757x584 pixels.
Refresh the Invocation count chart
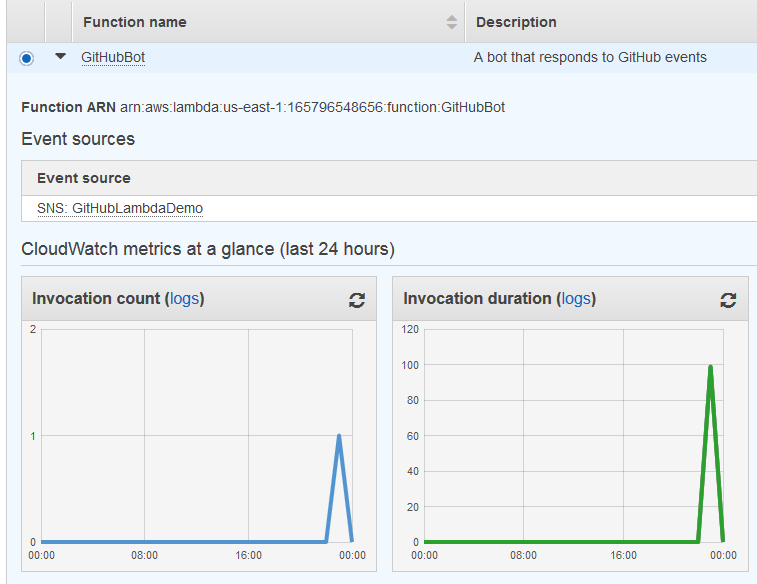pos(357,300)
